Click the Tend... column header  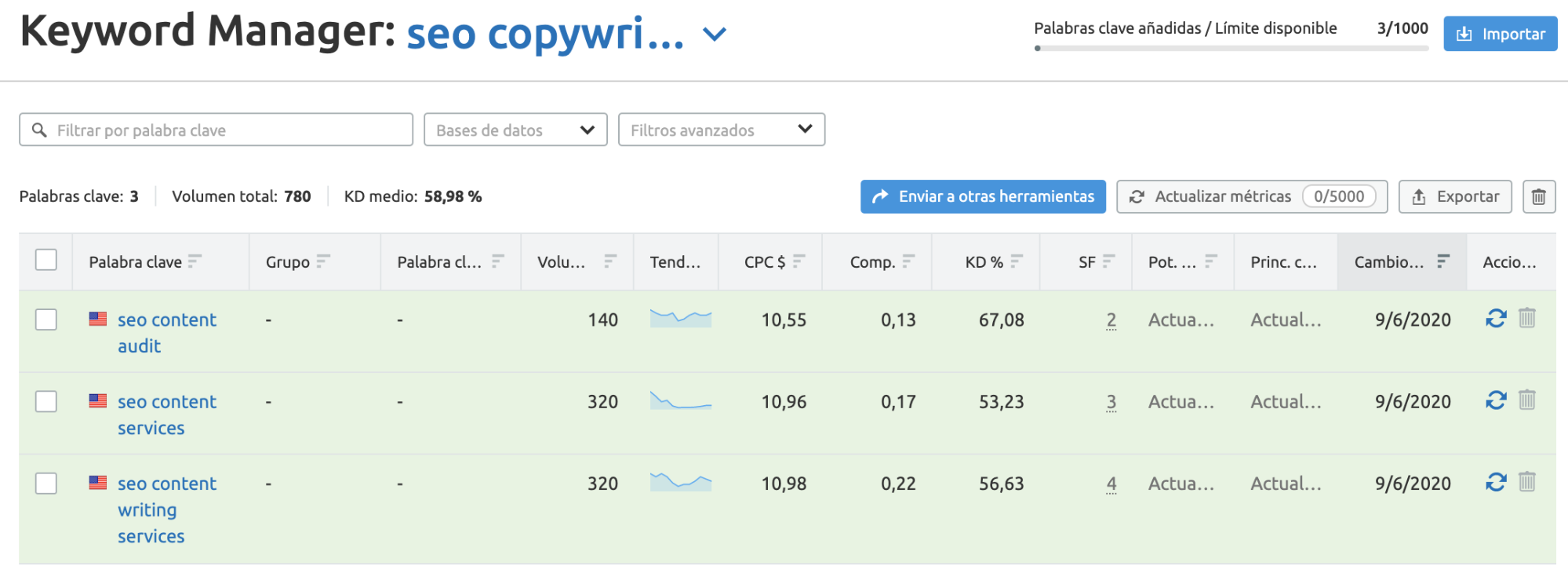pos(675,262)
